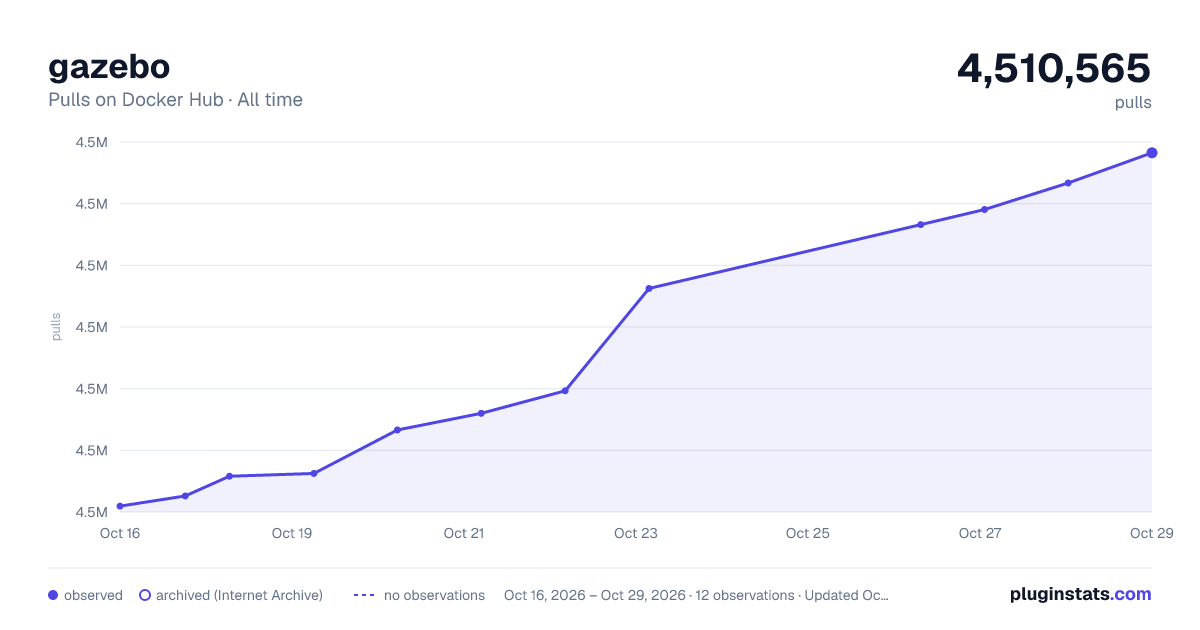Select the data point just before Oct 27
Image resolution: width=1200 pixels, height=630 pixels.
[921, 225]
